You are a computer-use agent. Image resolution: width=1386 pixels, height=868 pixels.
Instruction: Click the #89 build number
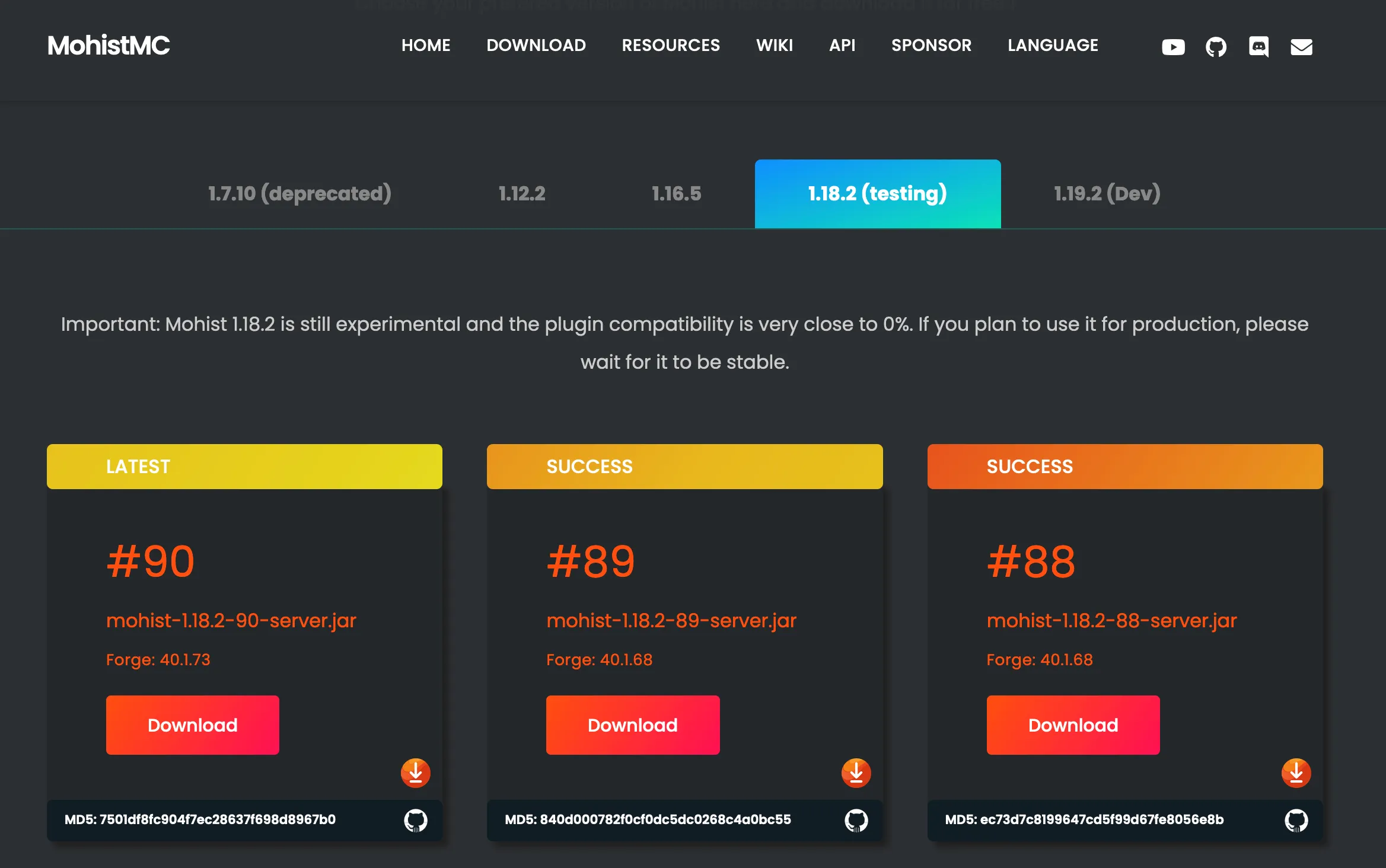pyautogui.click(x=591, y=561)
